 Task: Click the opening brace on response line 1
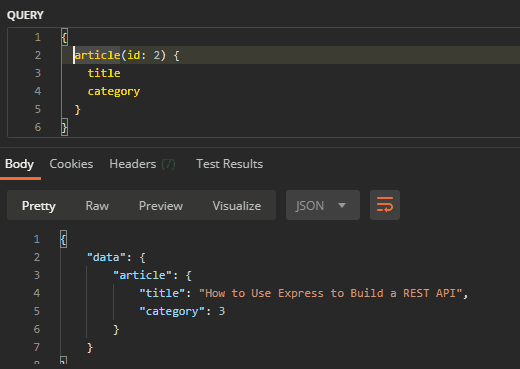coord(63,239)
